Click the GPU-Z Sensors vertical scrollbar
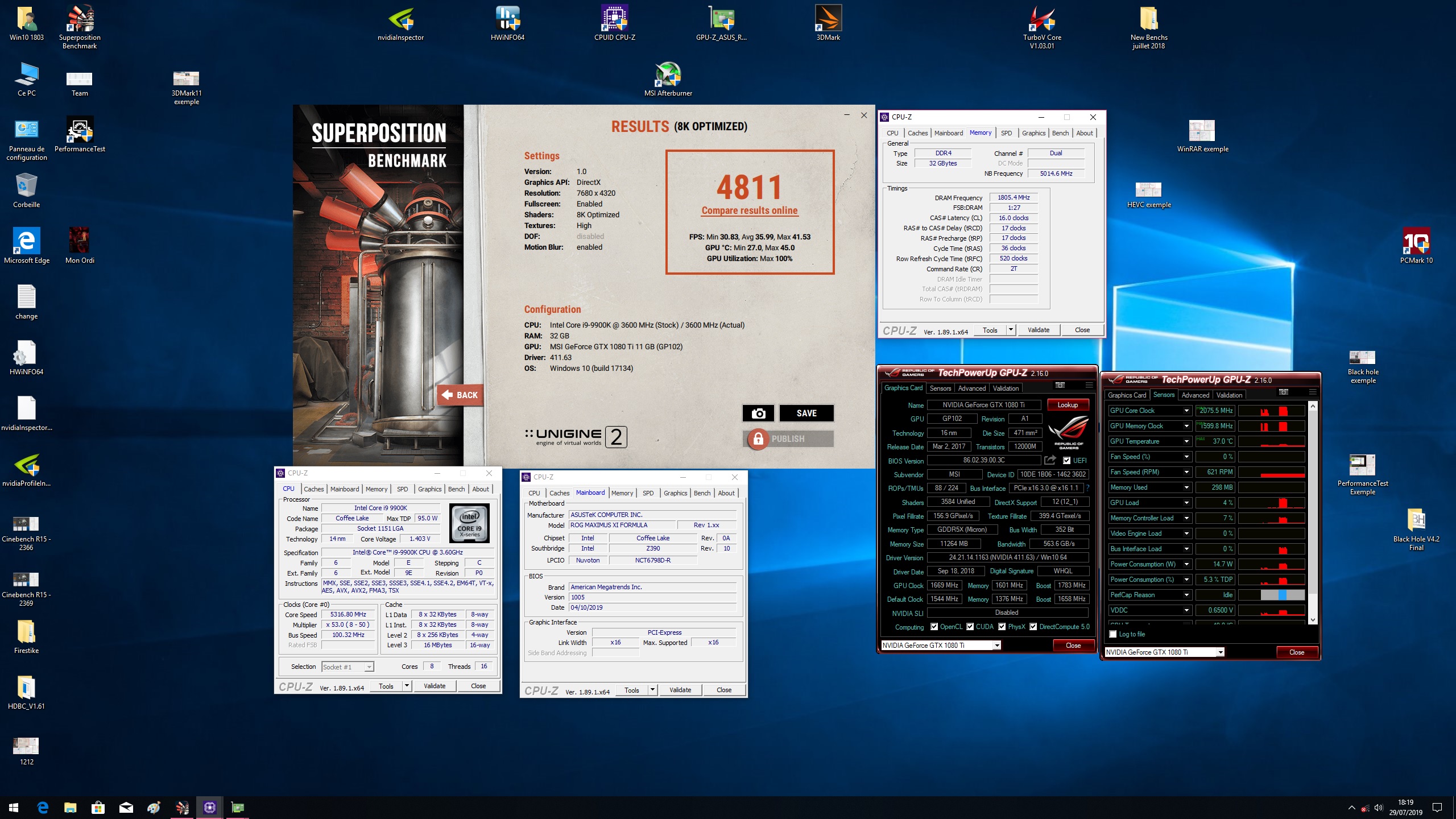The width and height of the screenshot is (1456, 819). pos(1313,512)
